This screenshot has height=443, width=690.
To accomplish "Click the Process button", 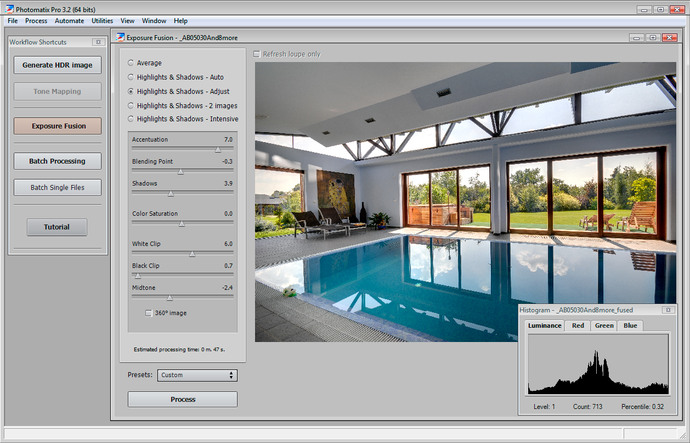I will point(183,399).
